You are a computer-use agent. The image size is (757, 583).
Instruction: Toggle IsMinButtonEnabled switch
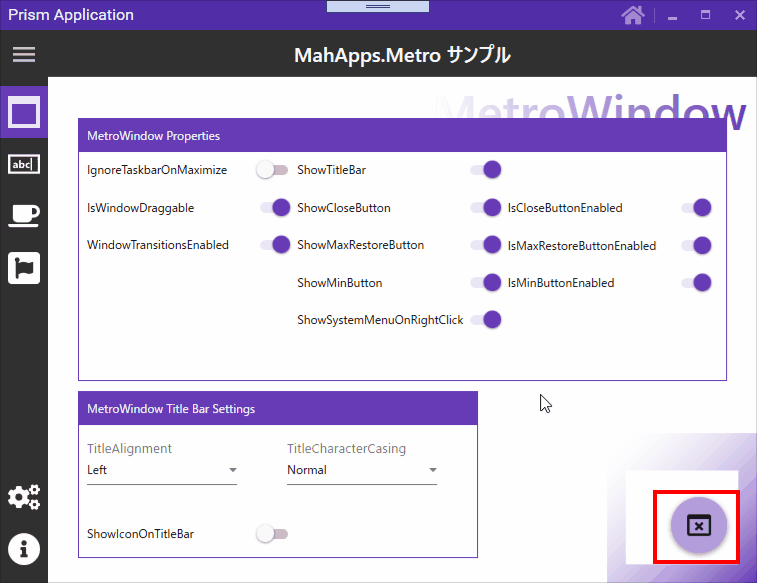(x=696, y=282)
